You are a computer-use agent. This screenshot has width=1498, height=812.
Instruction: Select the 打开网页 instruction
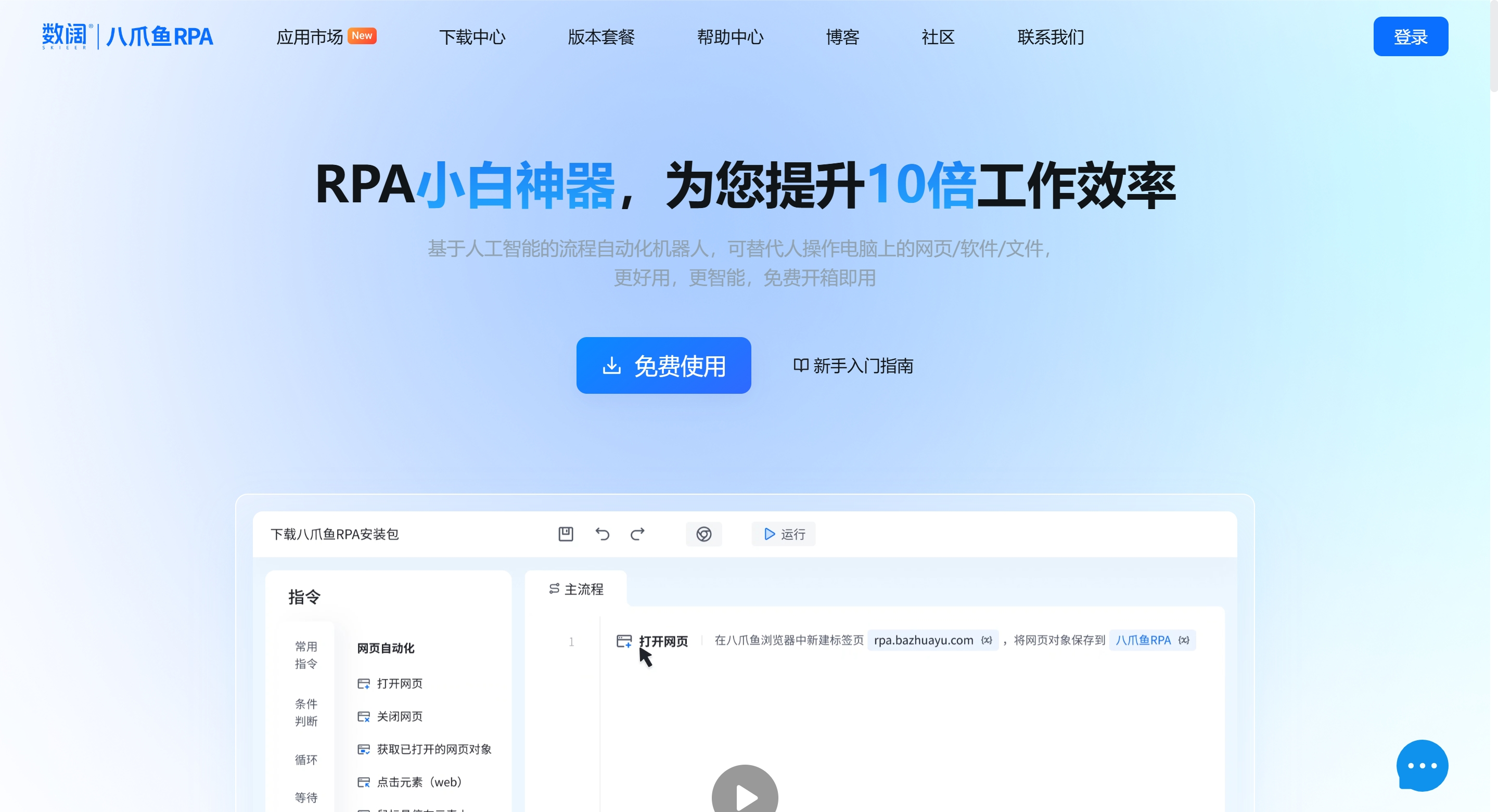[400, 684]
